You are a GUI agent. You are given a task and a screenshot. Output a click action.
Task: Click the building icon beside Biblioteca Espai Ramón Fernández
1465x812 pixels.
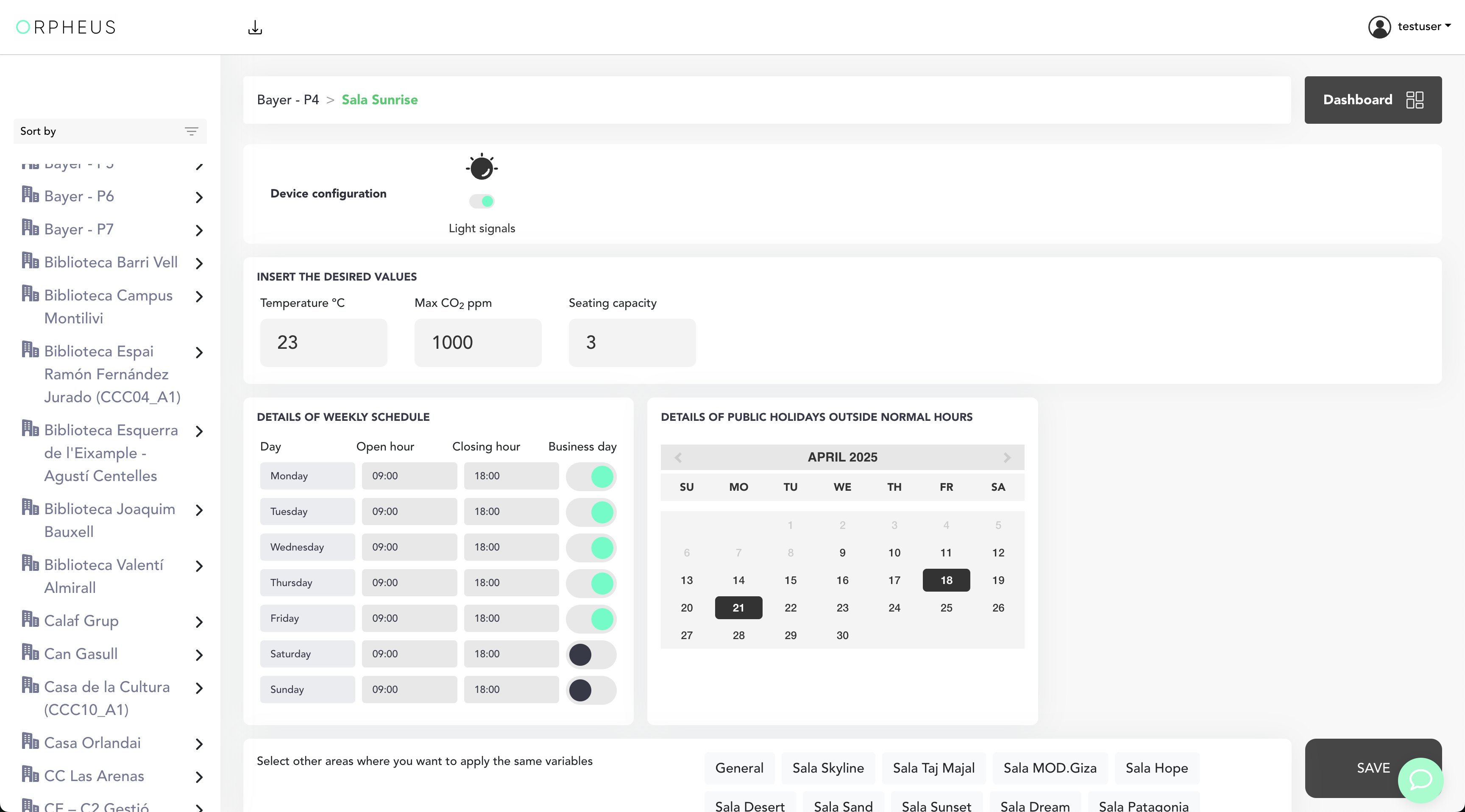point(30,349)
